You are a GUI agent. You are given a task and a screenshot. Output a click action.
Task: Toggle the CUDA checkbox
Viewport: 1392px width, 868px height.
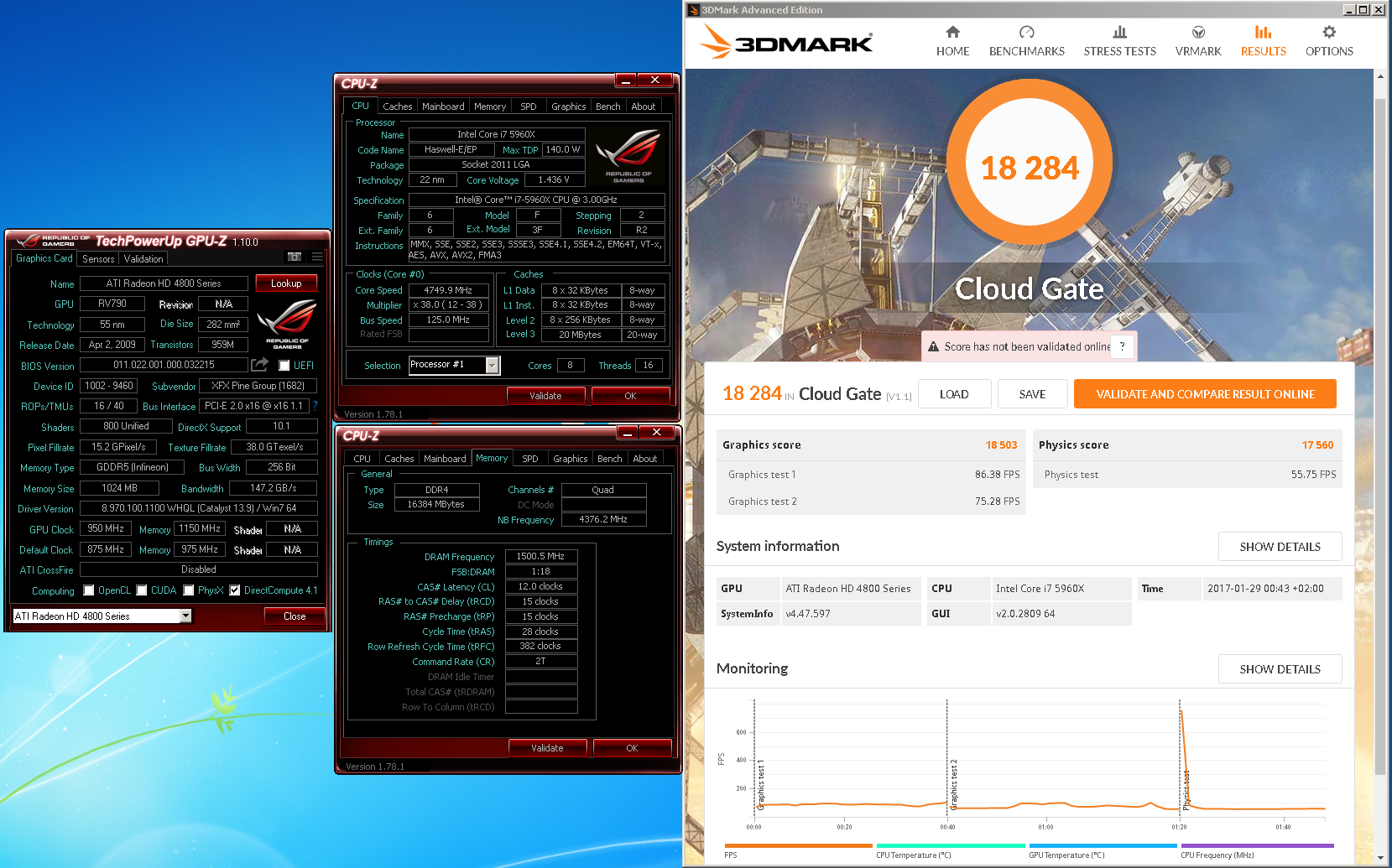pyautogui.click(x=142, y=590)
